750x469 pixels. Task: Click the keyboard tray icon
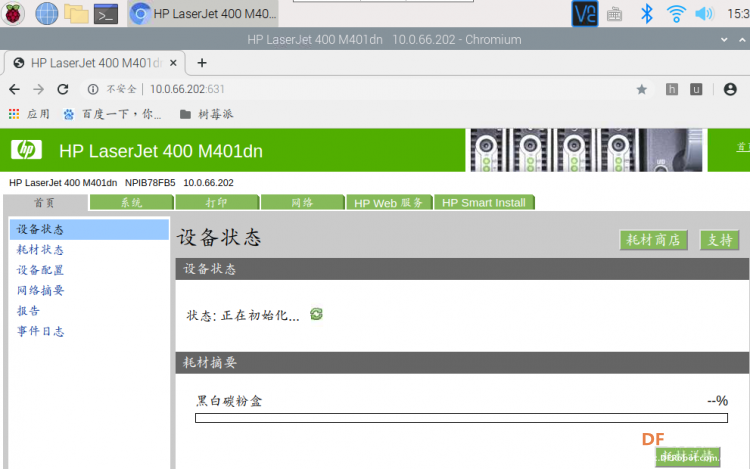tap(615, 14)
